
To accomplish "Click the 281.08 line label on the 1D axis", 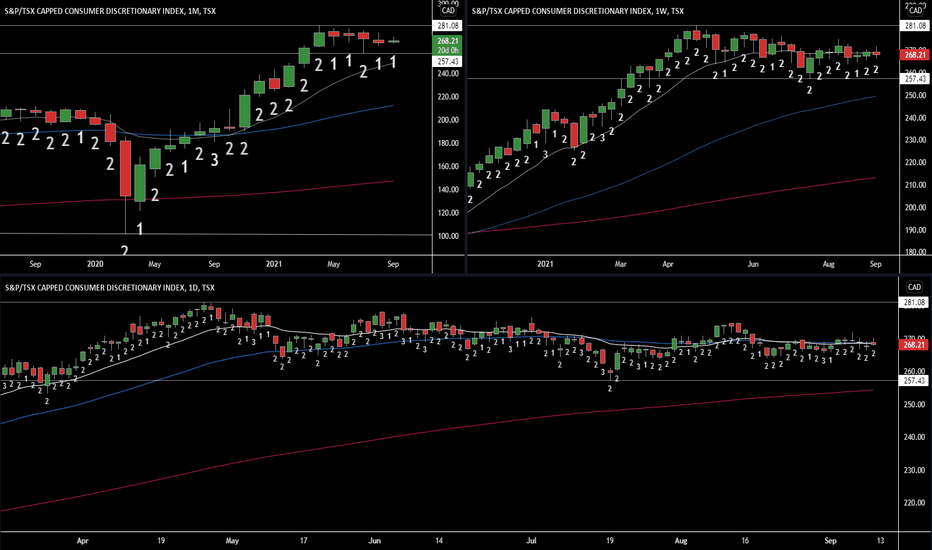I will [x=915, y=303].
